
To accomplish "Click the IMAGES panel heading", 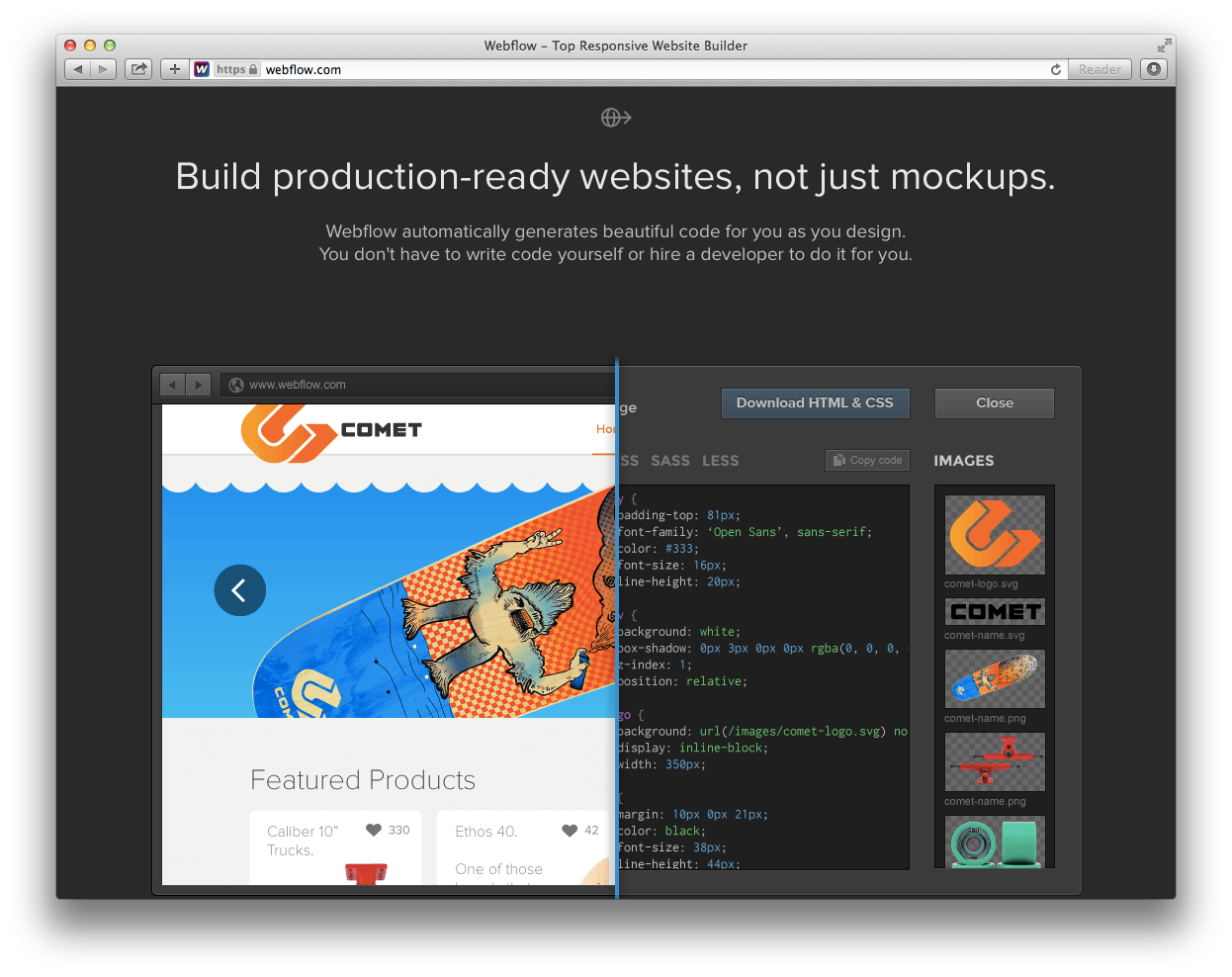I will [x=964, y=461].
